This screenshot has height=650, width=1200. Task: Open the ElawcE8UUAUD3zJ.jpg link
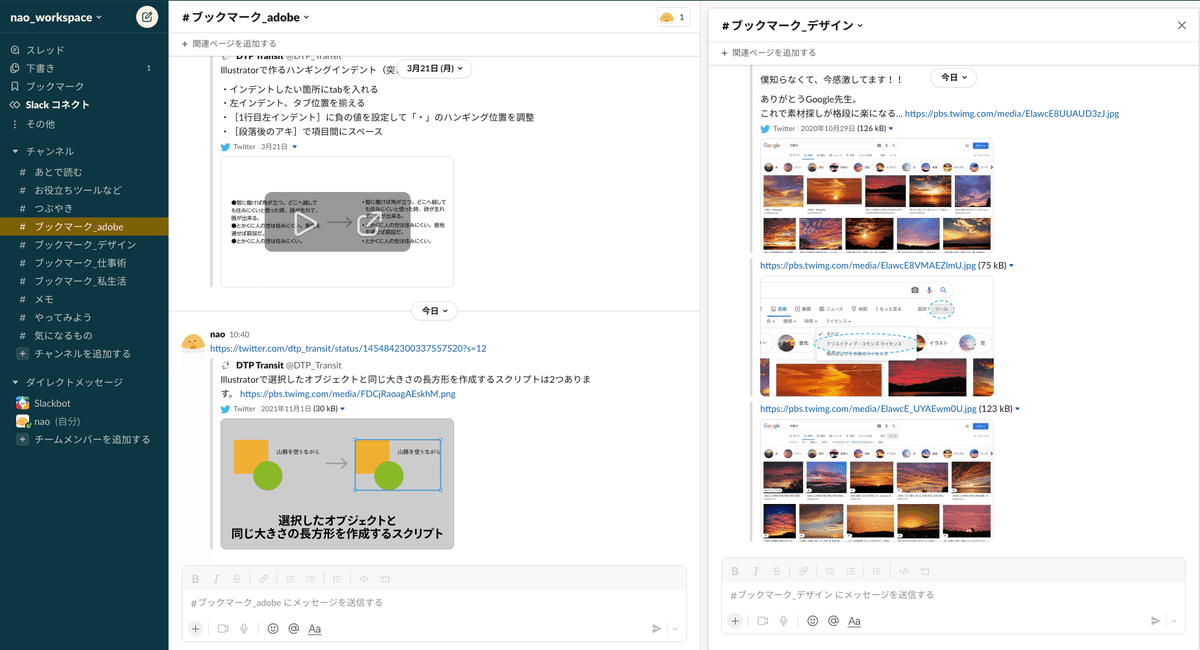pyautogui.click(x=1013, y=114)
